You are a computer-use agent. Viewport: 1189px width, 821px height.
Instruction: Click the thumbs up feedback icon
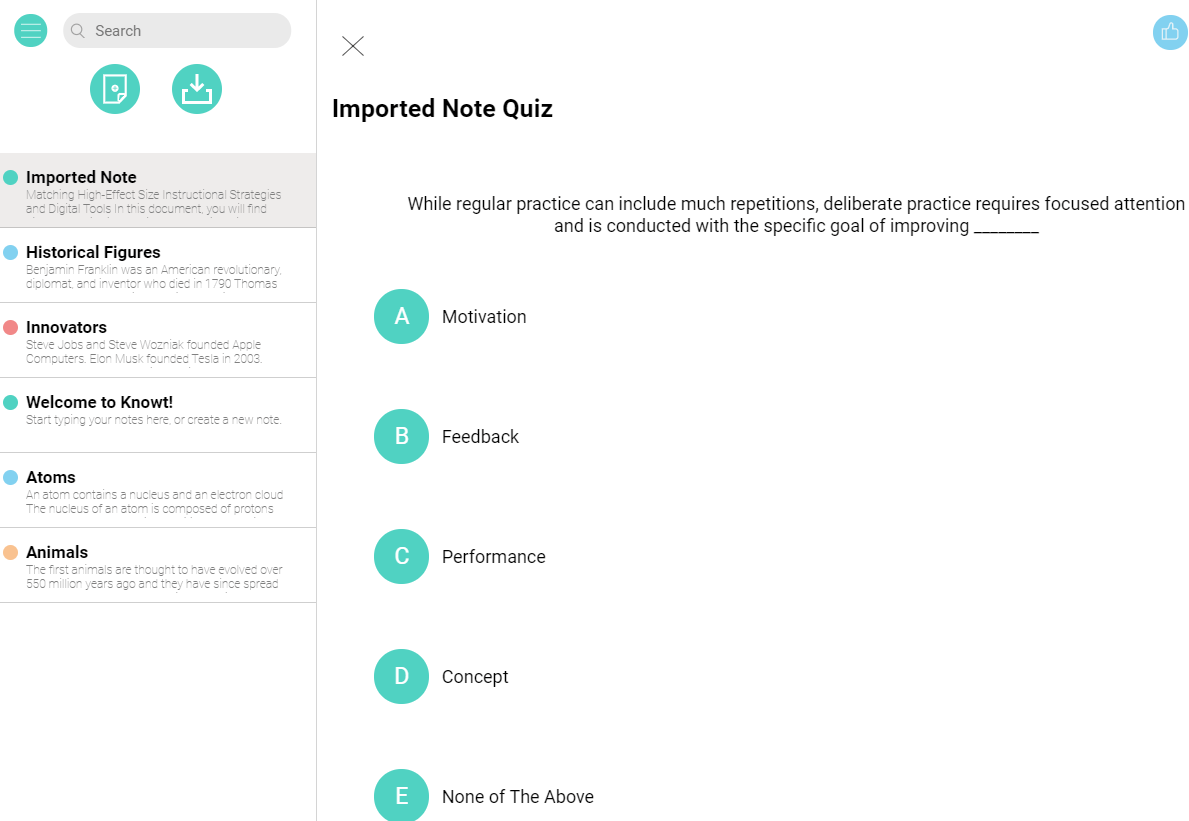pos(1170,32)
